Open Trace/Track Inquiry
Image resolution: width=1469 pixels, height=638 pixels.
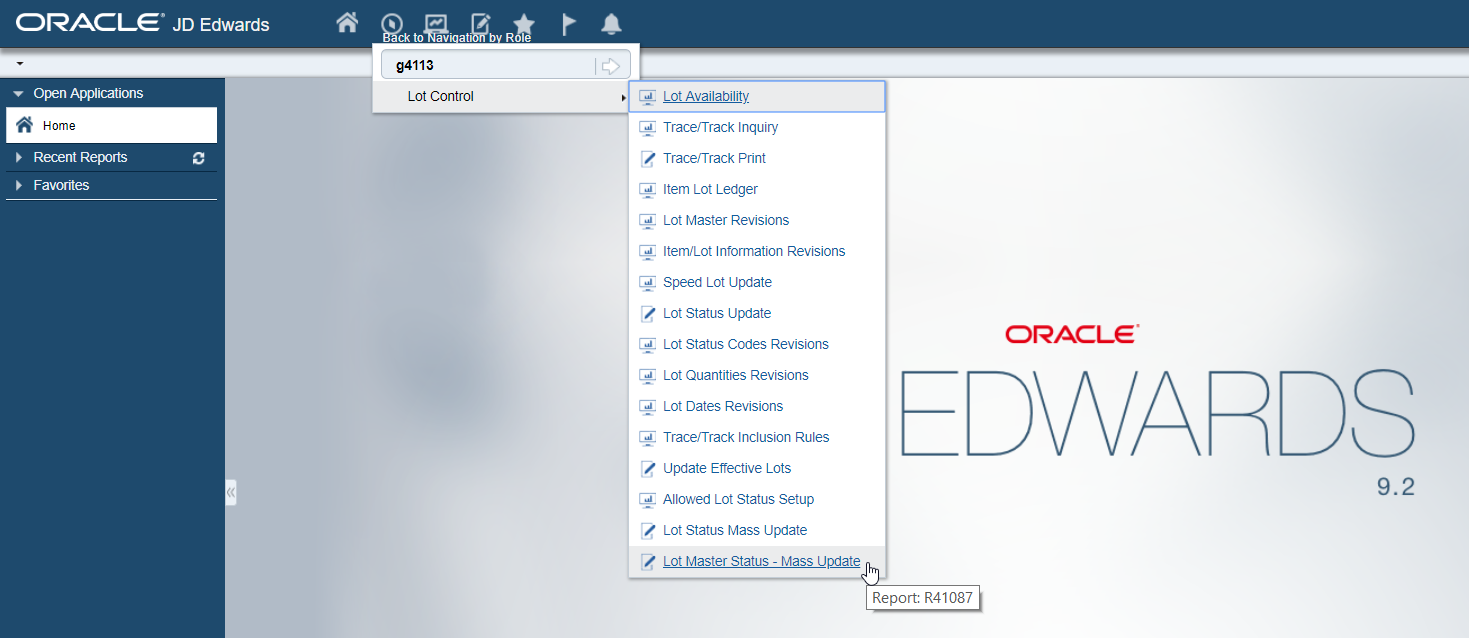pyautogui.click(x=720, y=128)
